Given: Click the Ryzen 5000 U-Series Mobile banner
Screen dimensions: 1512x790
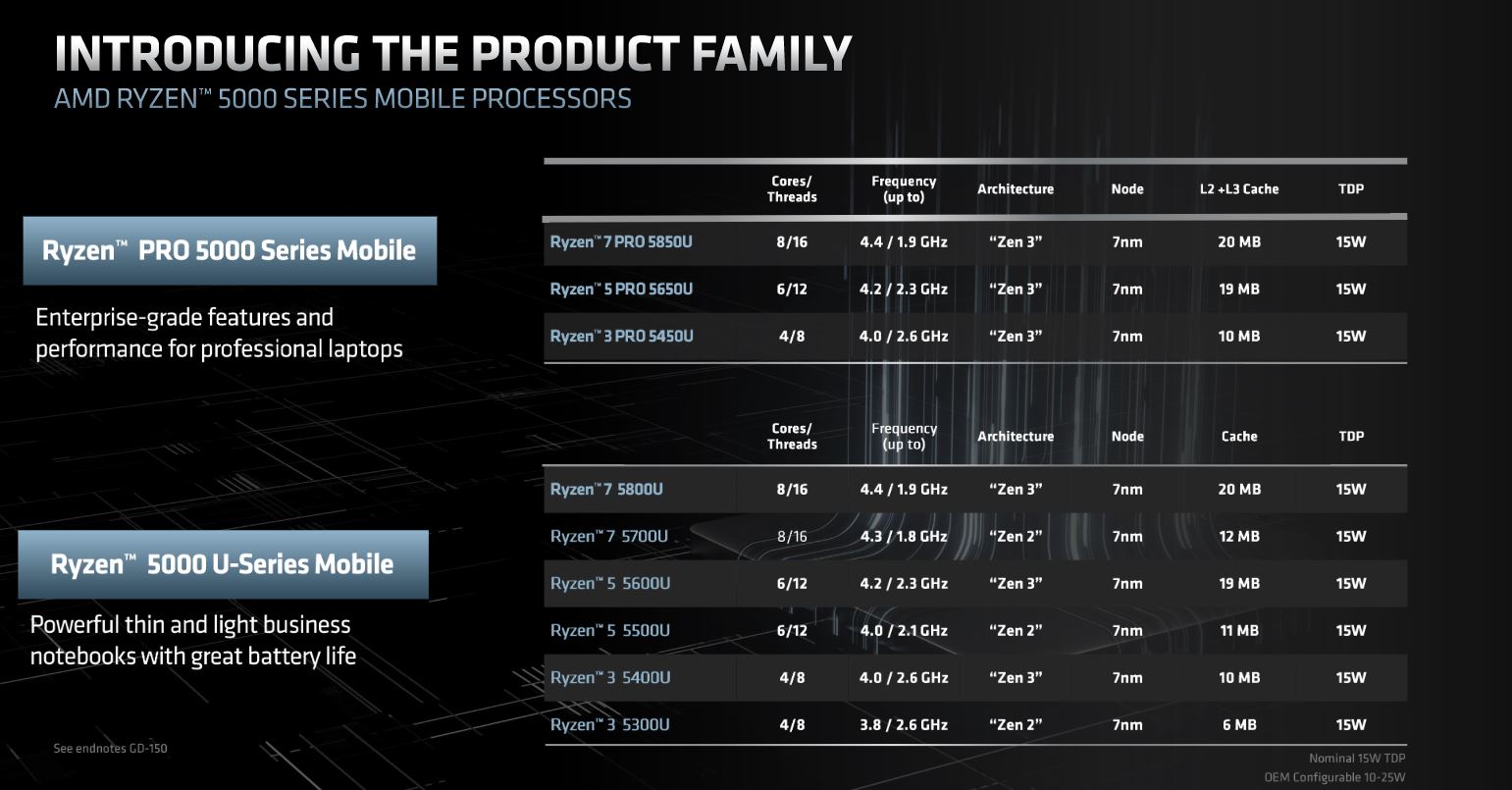Looking at the screenshot, I should point(223,564).
